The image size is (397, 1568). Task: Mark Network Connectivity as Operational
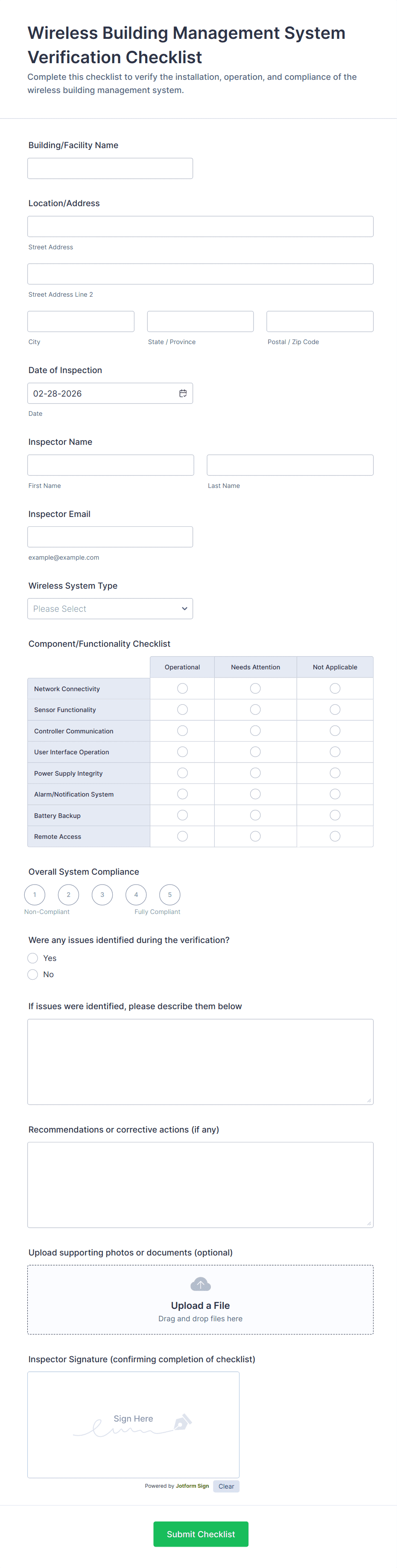click(182, 689)
